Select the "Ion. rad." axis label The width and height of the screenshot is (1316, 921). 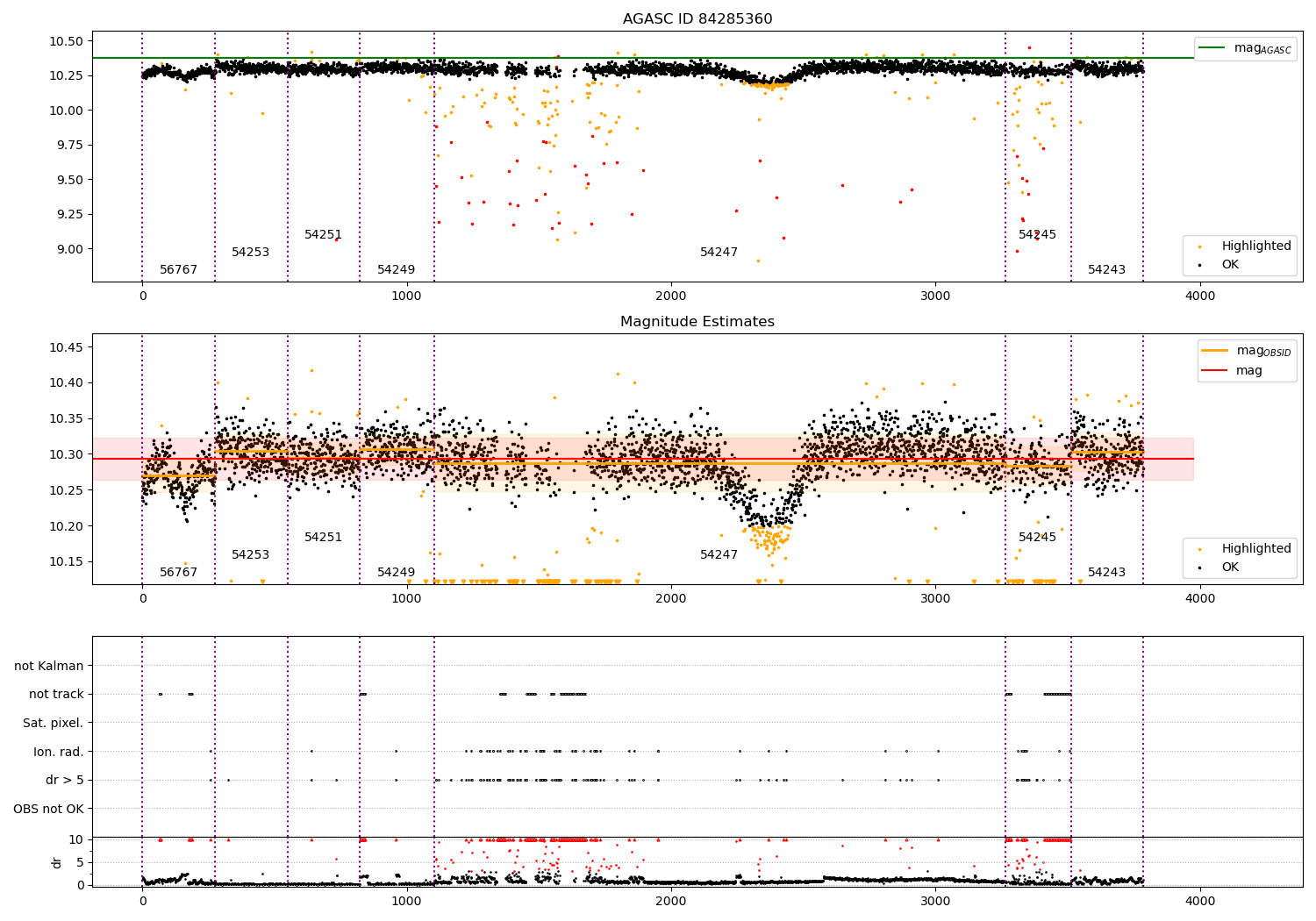[59, 752]
